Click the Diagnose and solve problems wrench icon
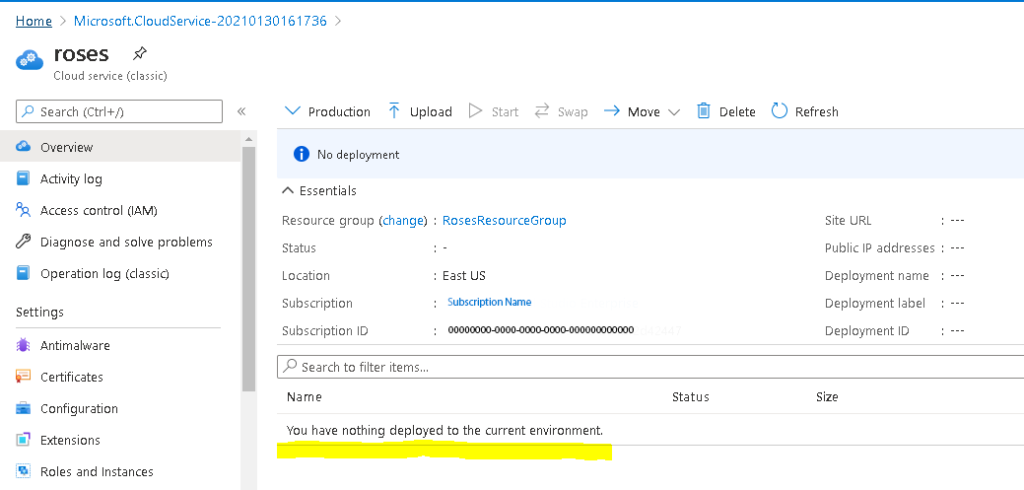Screen dimensions: 1024x490 pos(24,242)
